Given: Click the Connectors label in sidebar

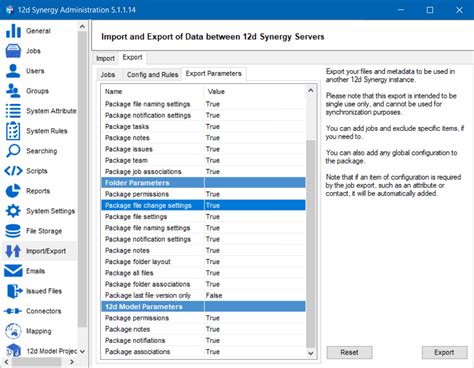Looking at the screenshot, I should [x=44, y=311].
